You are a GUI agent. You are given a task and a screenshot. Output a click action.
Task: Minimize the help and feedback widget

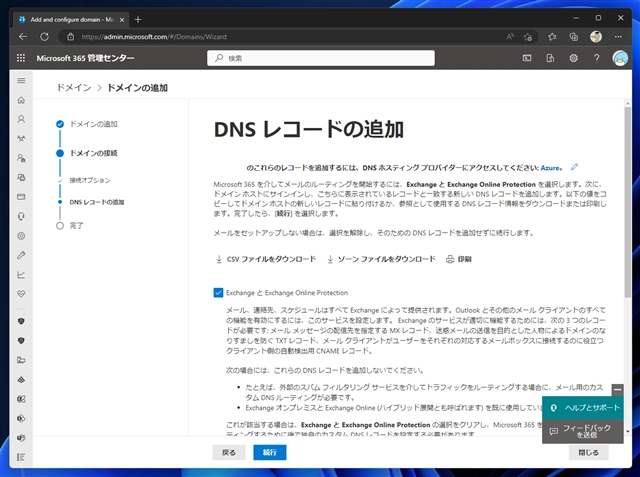click(x=618, y=389)
